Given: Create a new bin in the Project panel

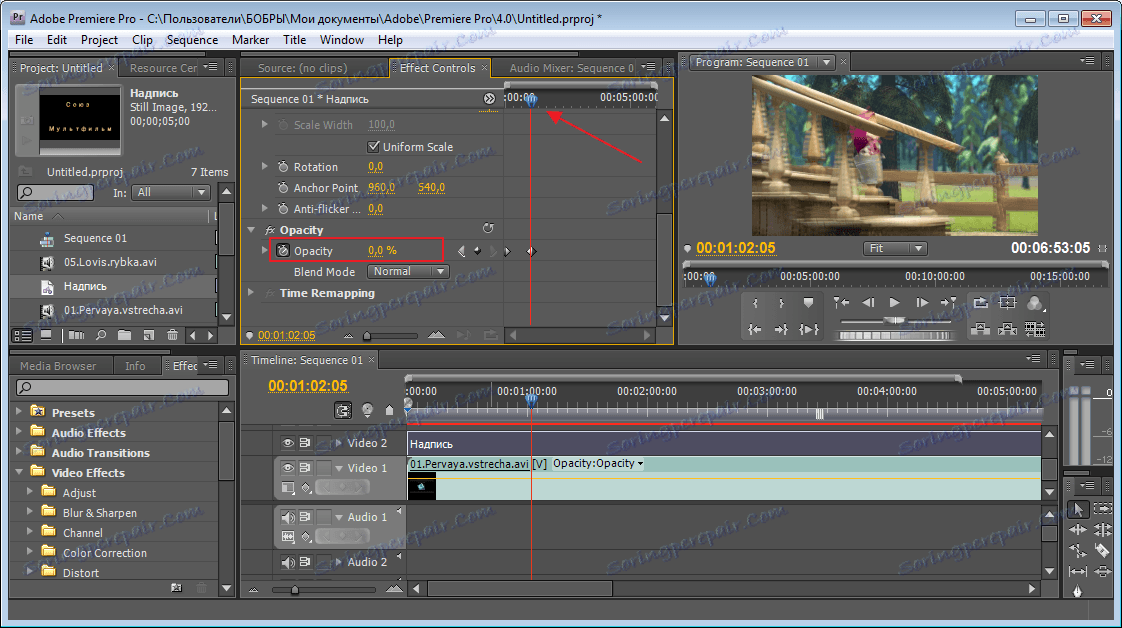Looking at the screenshot, I should pyautogui.click(x=125, y=335).
